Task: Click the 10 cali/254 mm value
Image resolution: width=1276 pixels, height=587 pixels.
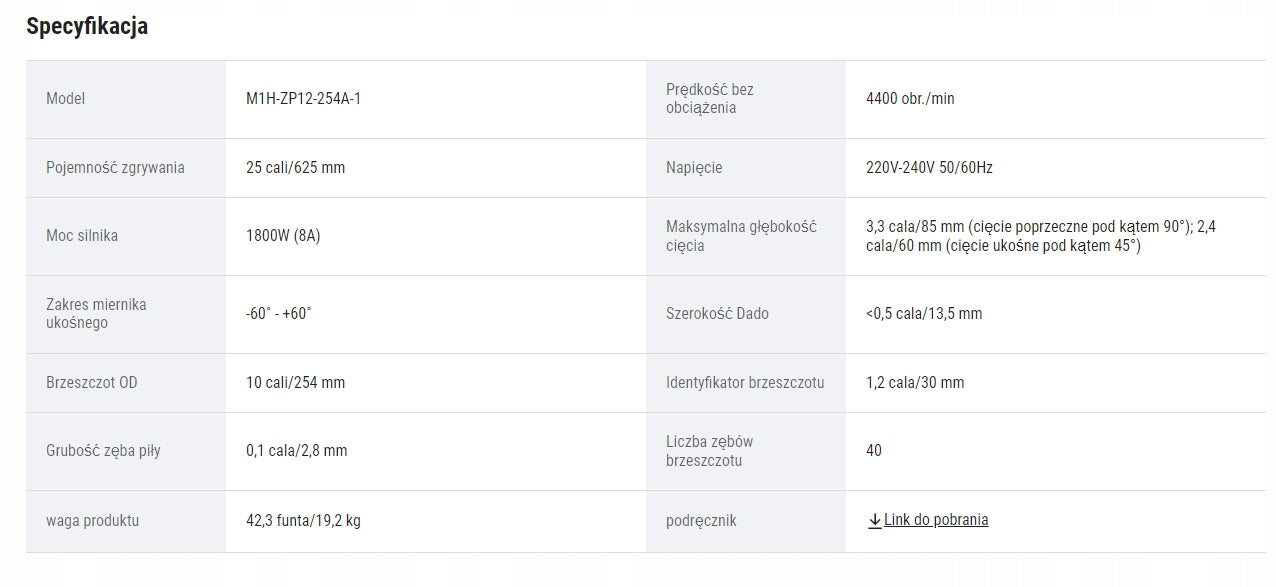Action: coord(295,383)
